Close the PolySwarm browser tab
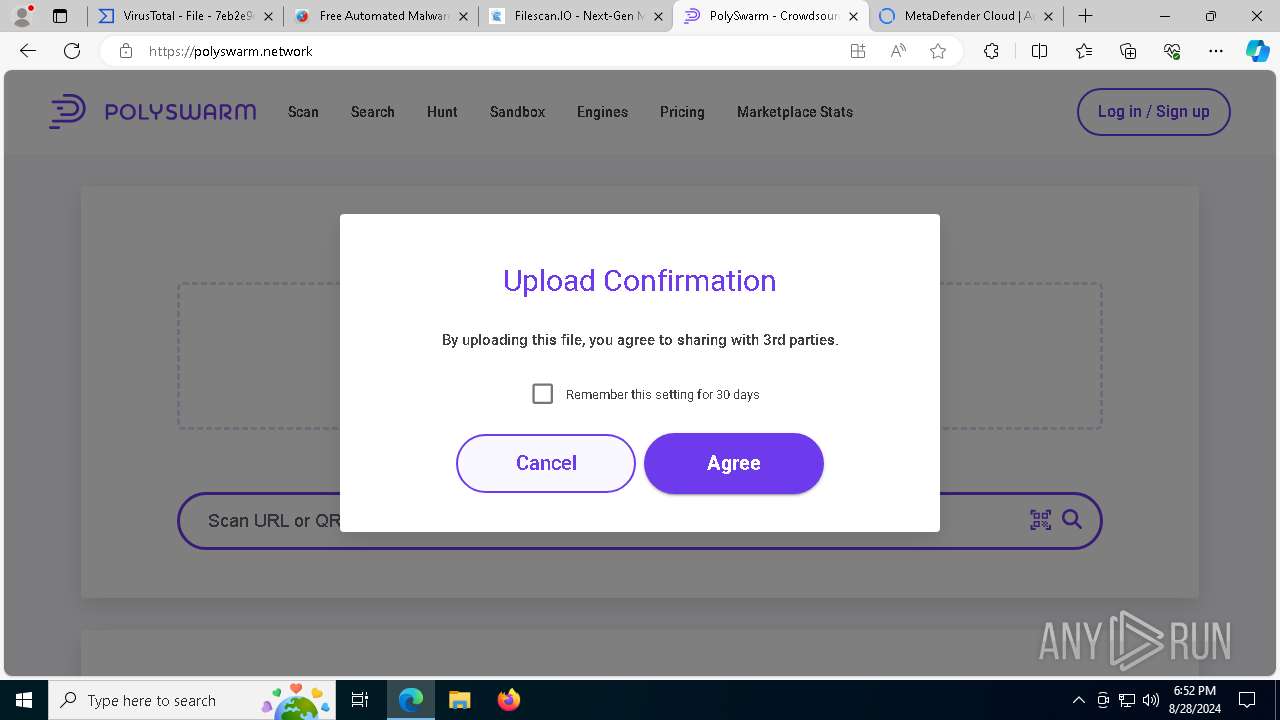Screen dimensions: 1280x720 click(x=853, y=16)
